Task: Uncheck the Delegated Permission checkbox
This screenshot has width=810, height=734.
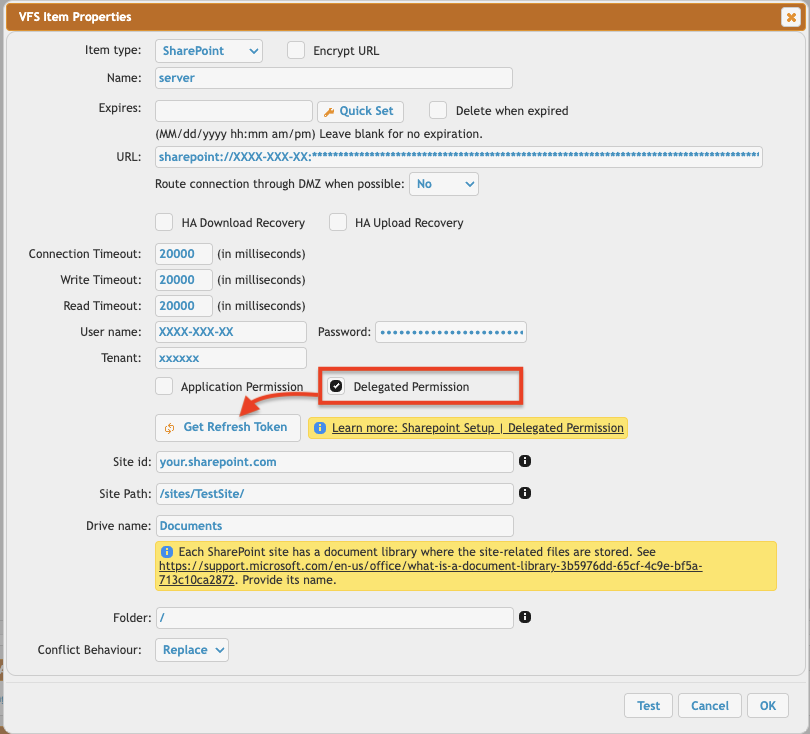Action: pyautogui.click(x=336, y=386)
